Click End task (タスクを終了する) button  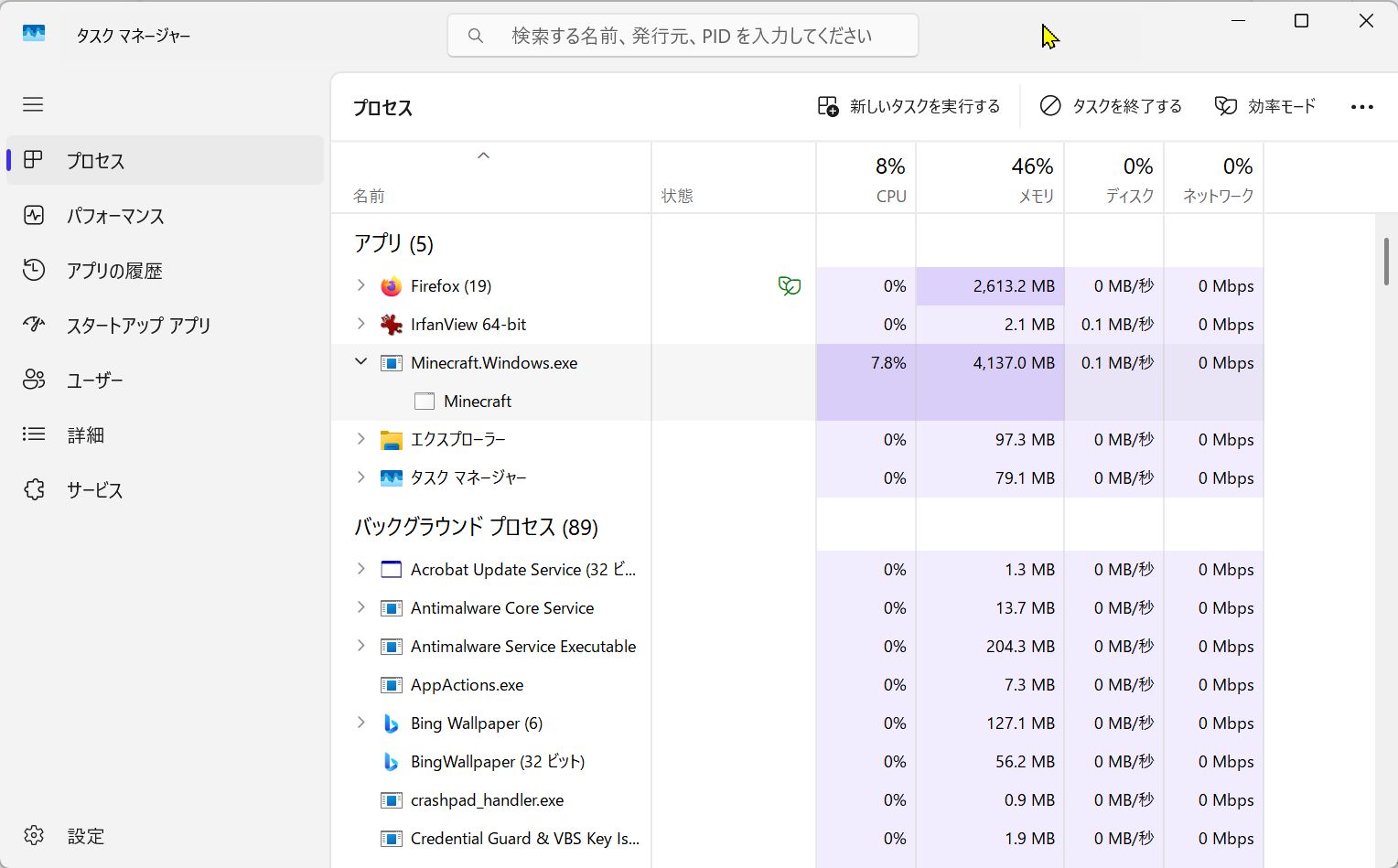[1111, 107]
